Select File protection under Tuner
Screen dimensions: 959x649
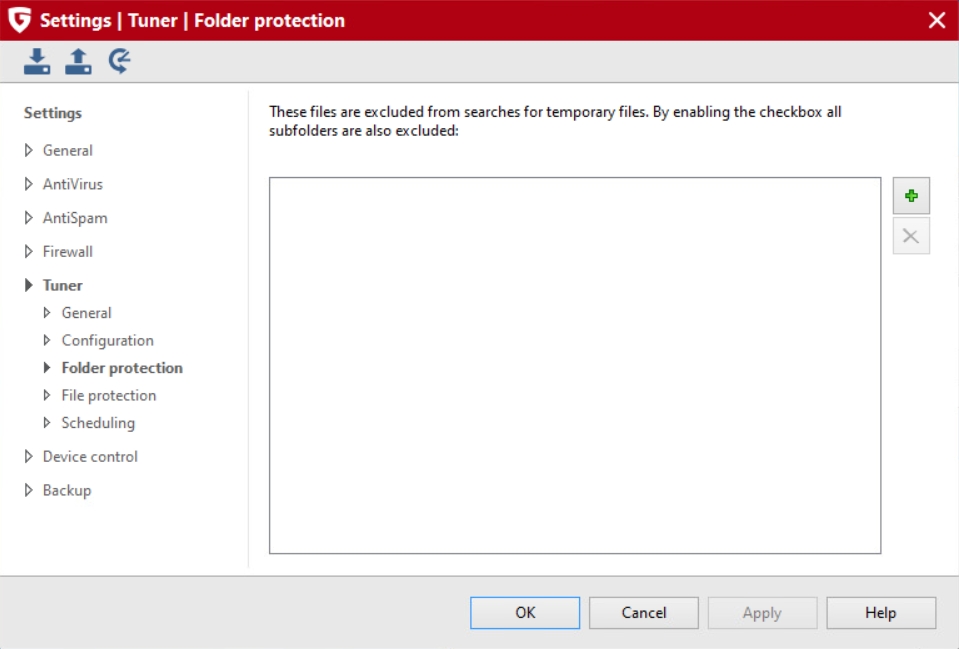click(x=108, y=395)
